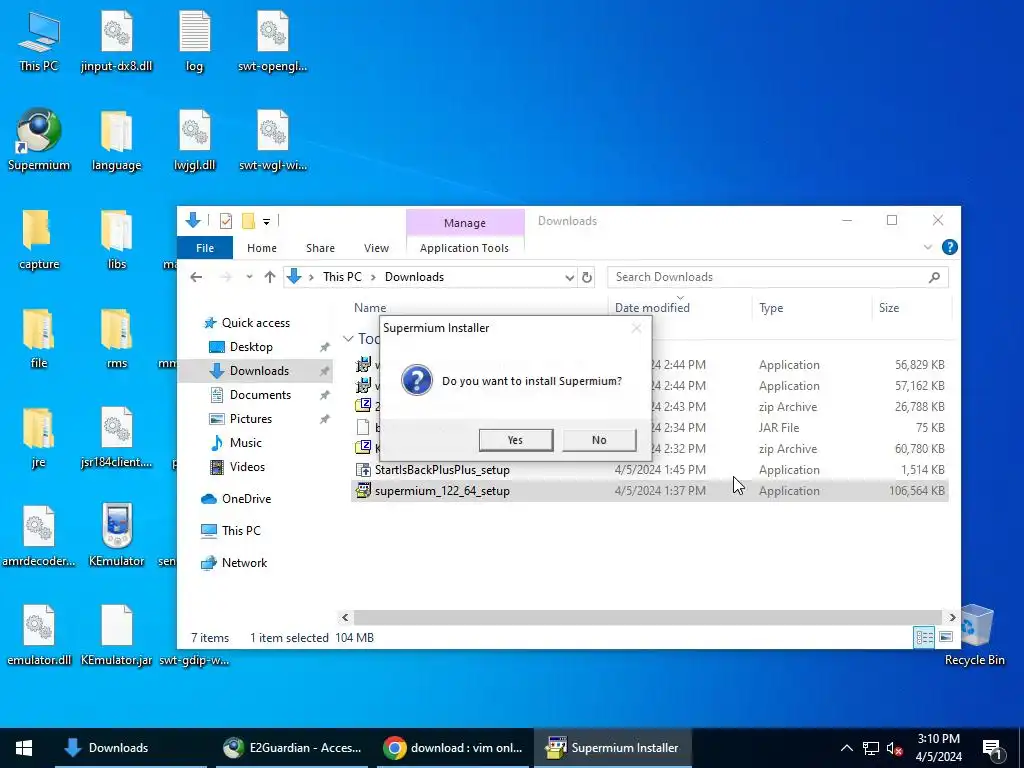The height and width of the screenshot is (768, 1024).
Task: Sort files by Size column
Action: (889, 308)
